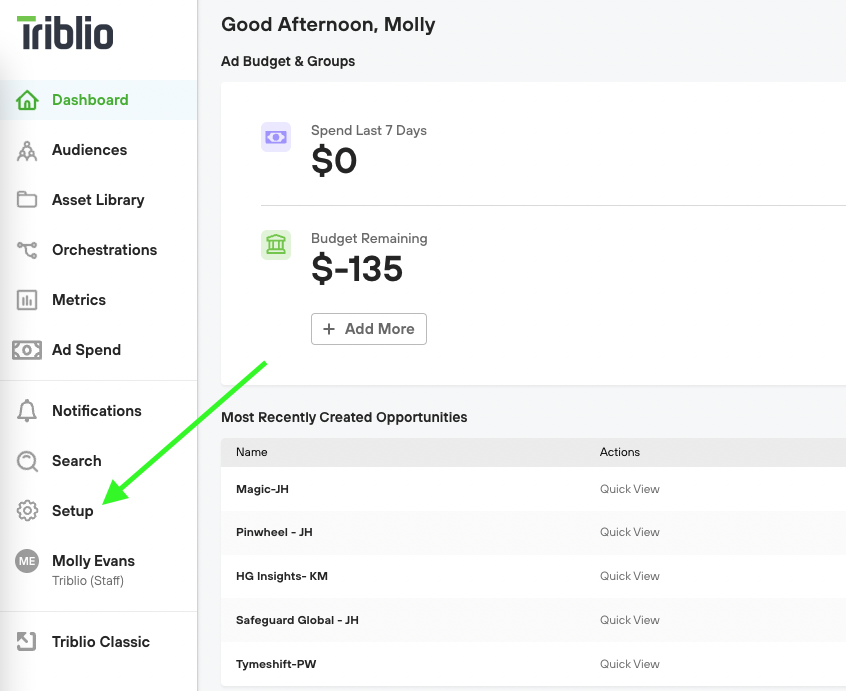This screenshot has height=691, width=846.
Task: Click the Spend Last 7 Days card icon
Action: (276, 137)
